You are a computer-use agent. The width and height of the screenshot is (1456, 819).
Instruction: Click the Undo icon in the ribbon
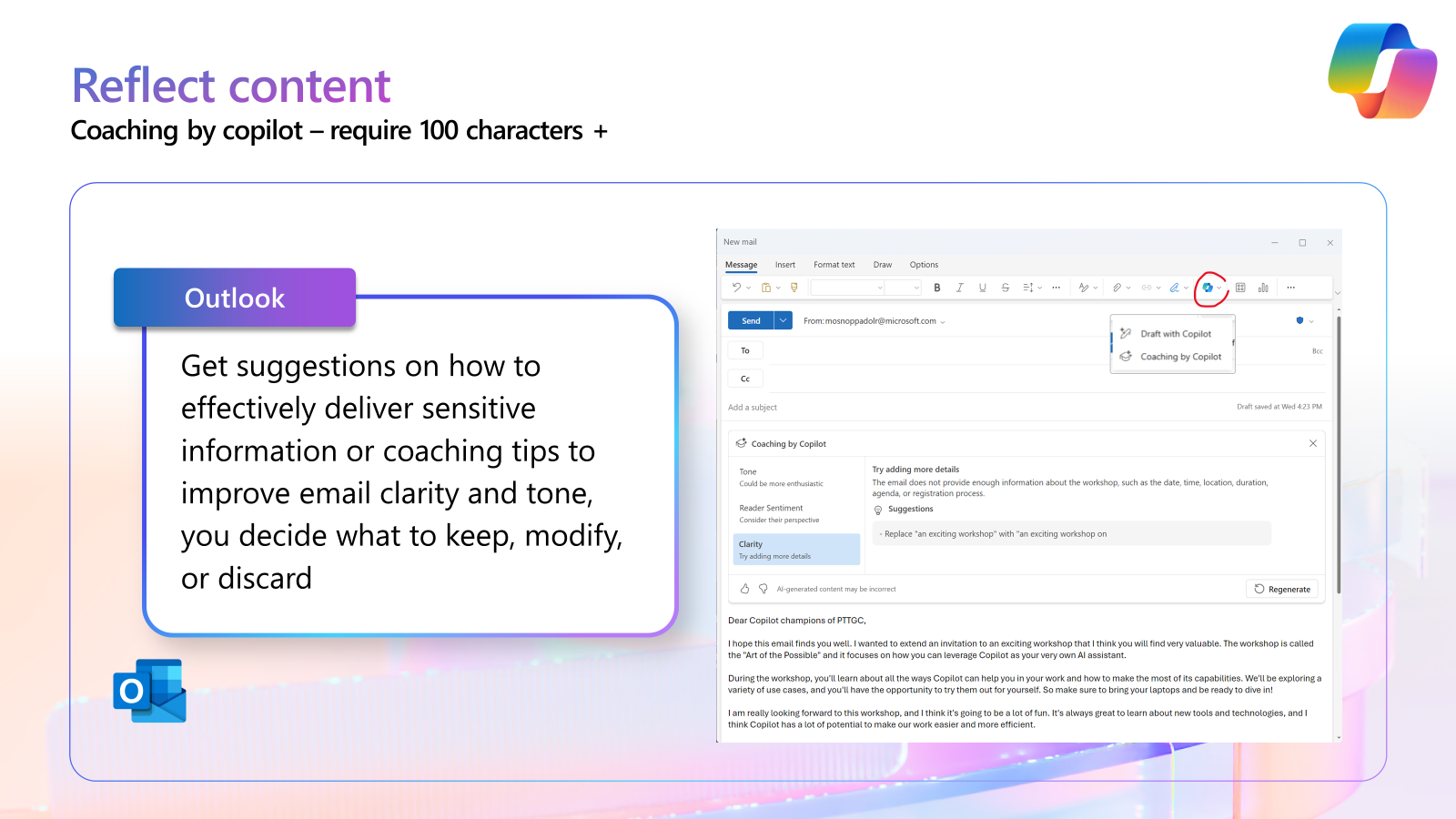736,288
